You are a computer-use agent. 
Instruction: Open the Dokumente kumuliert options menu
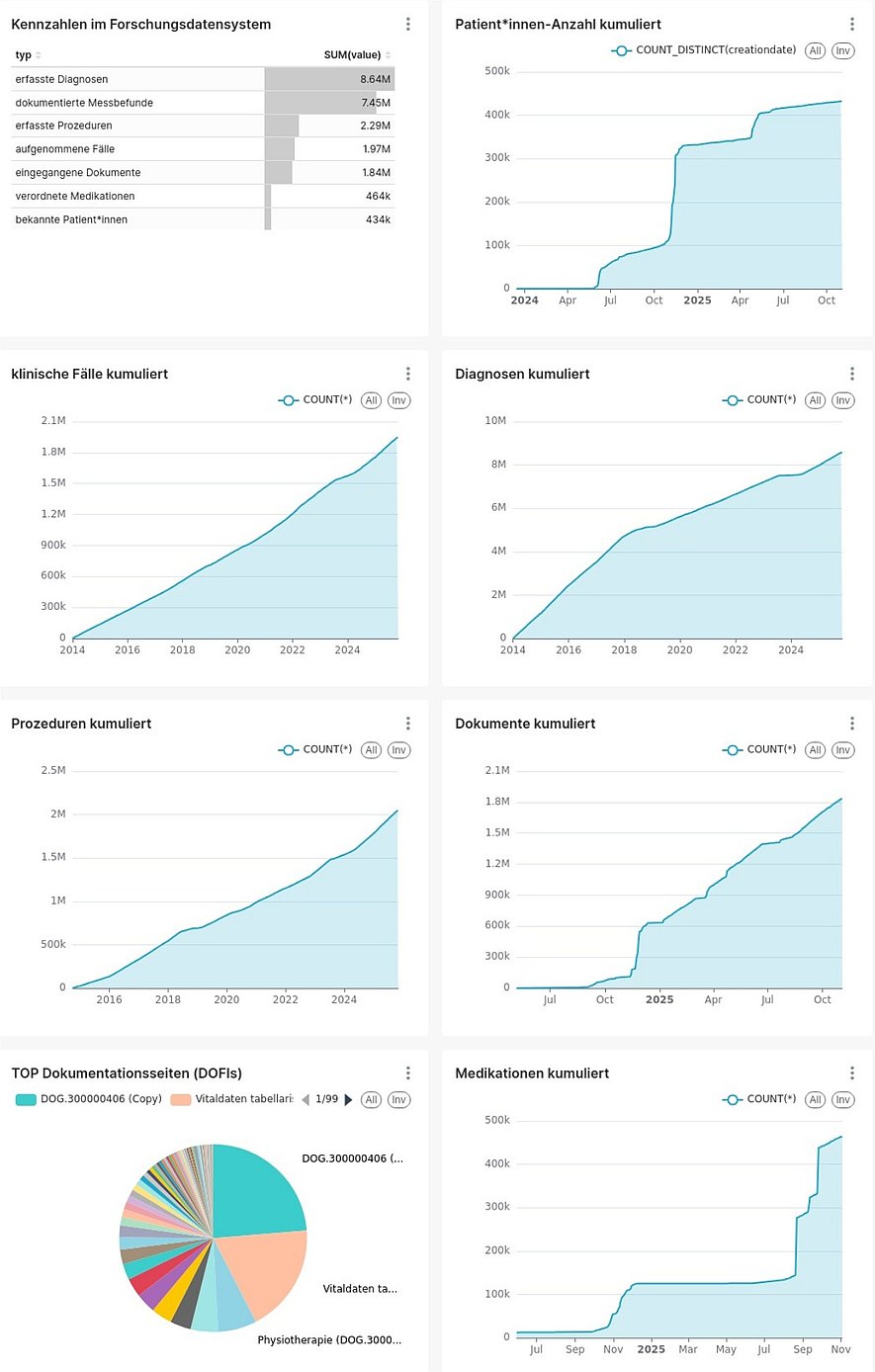852,724
